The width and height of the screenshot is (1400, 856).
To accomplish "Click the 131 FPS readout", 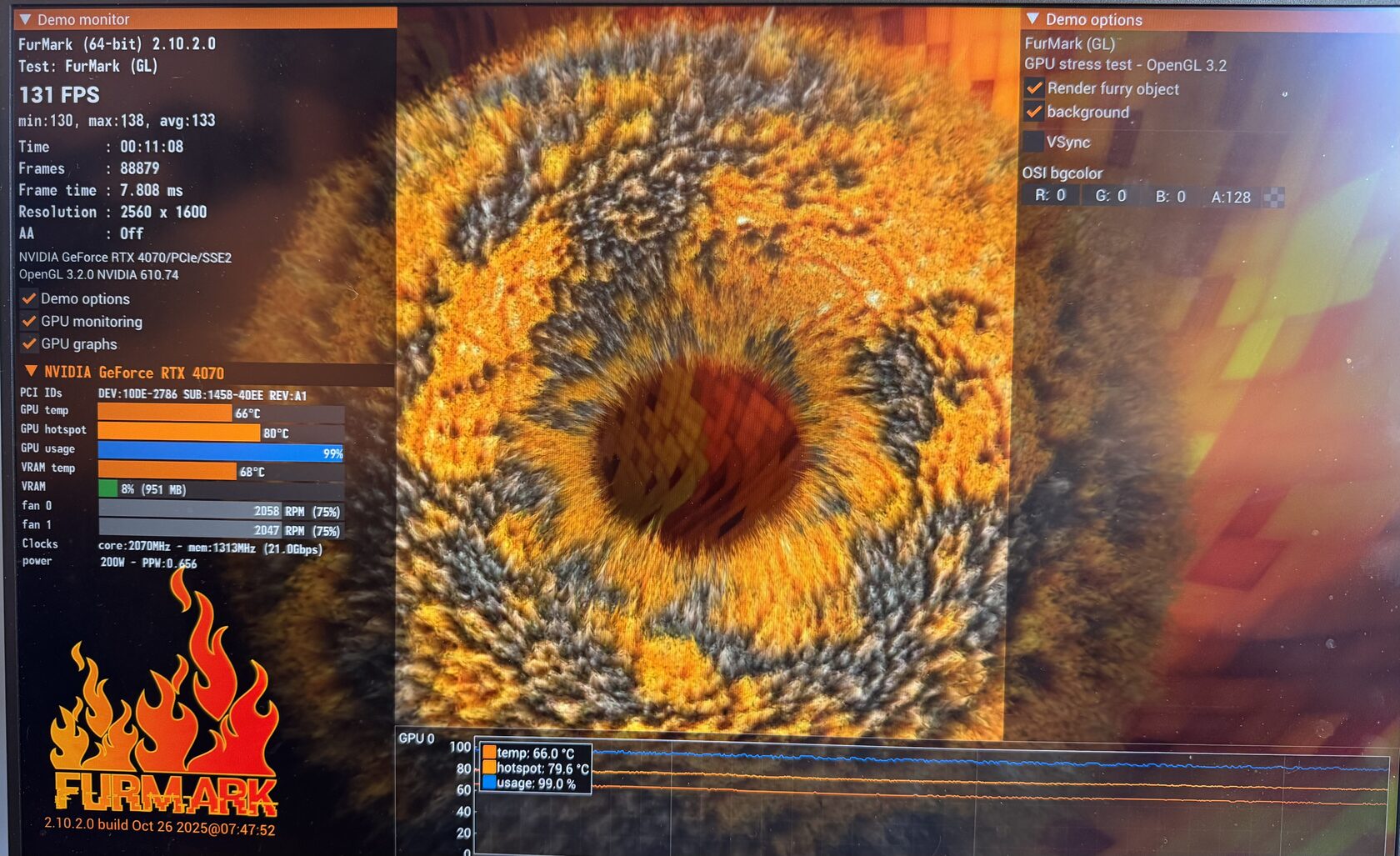I will click(59, 95).
